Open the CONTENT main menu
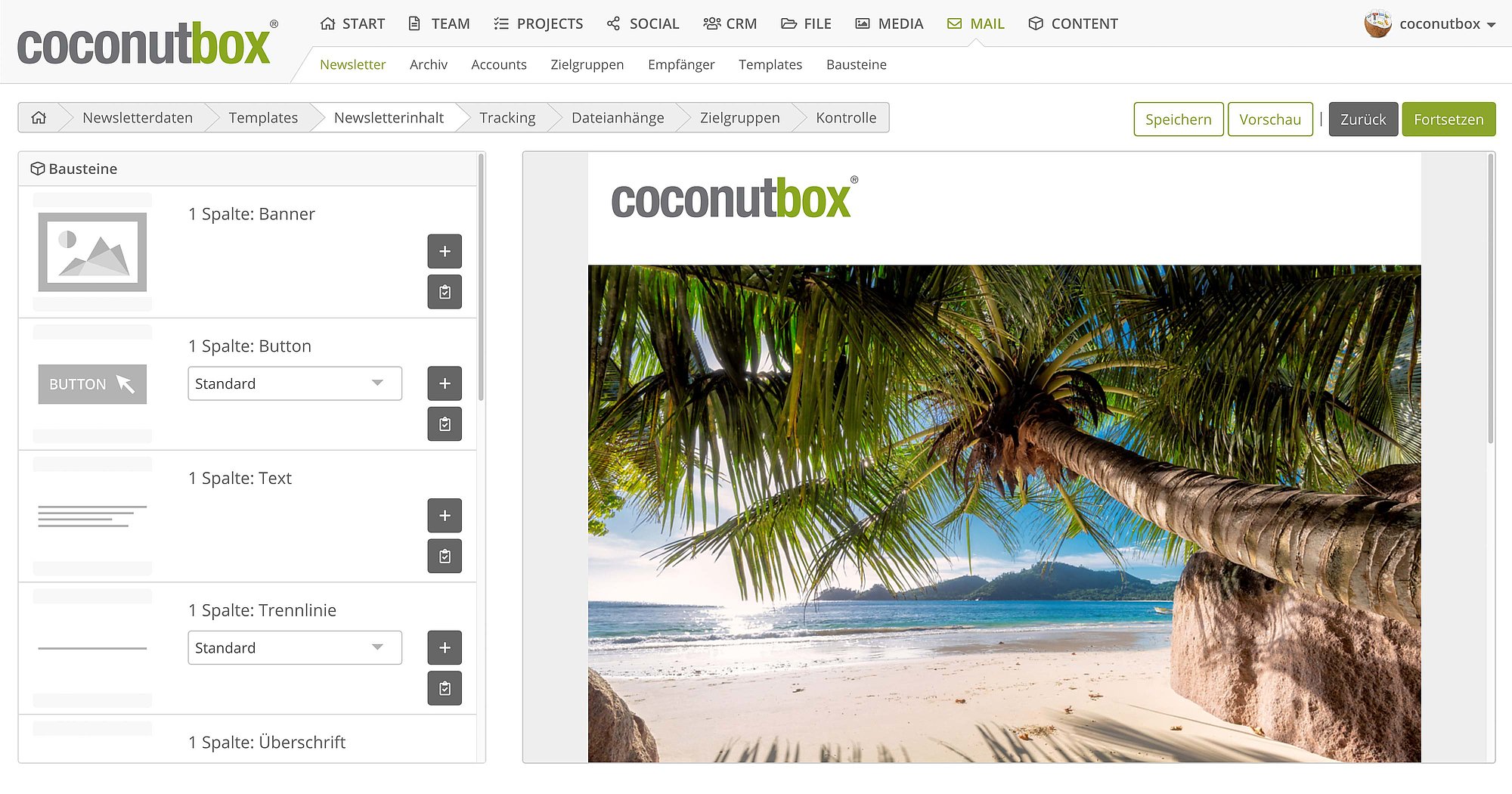This screenshot has width=1512, height=794. (1073, 23)
